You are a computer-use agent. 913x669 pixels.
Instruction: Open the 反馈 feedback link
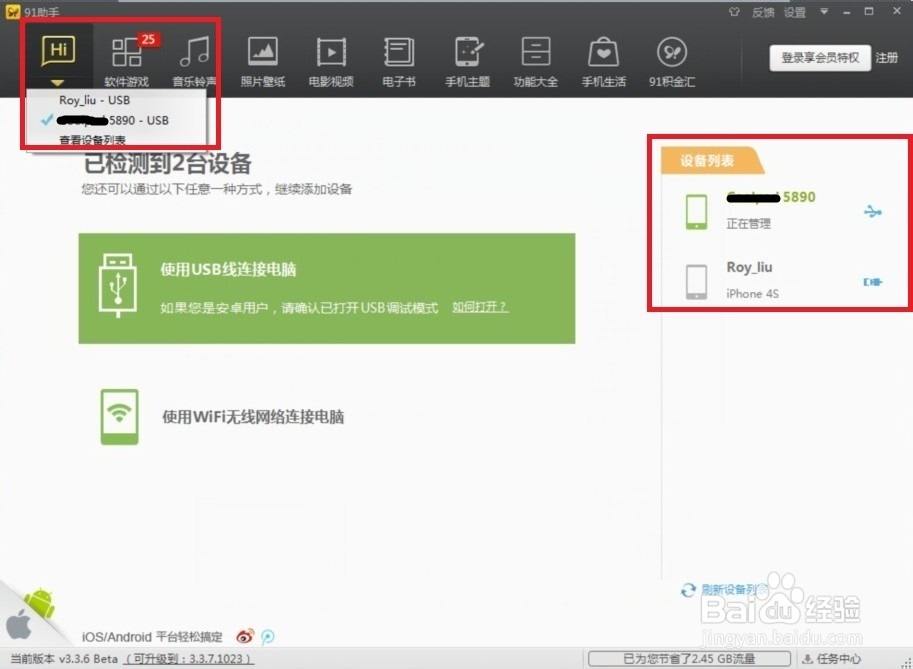click(763, 12)
